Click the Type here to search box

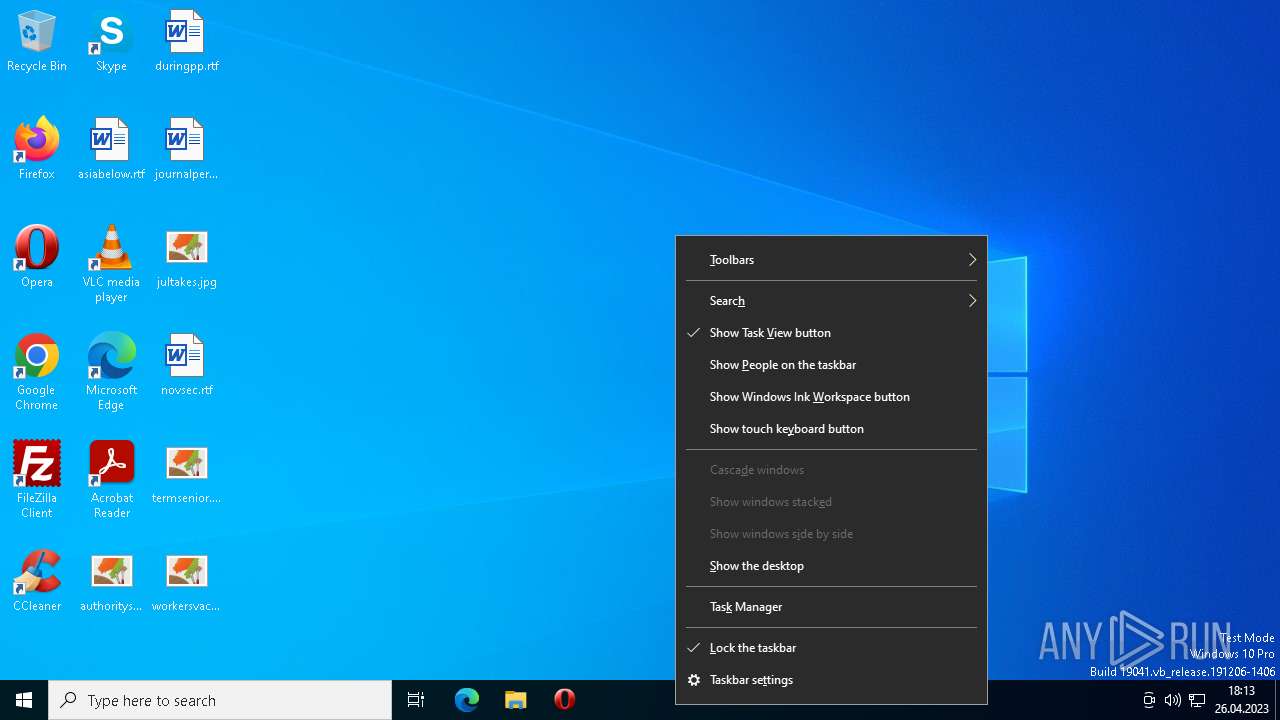coord(220,700)
